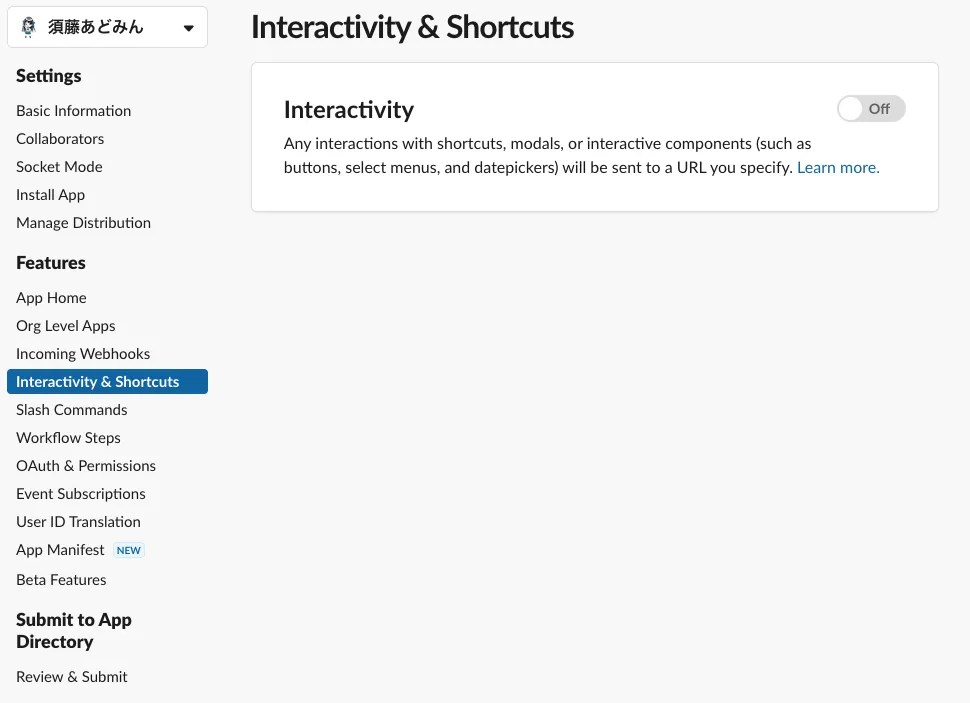
Task: Follow the Learn more link
Action: pyautogui.click(x=838, y=168)
